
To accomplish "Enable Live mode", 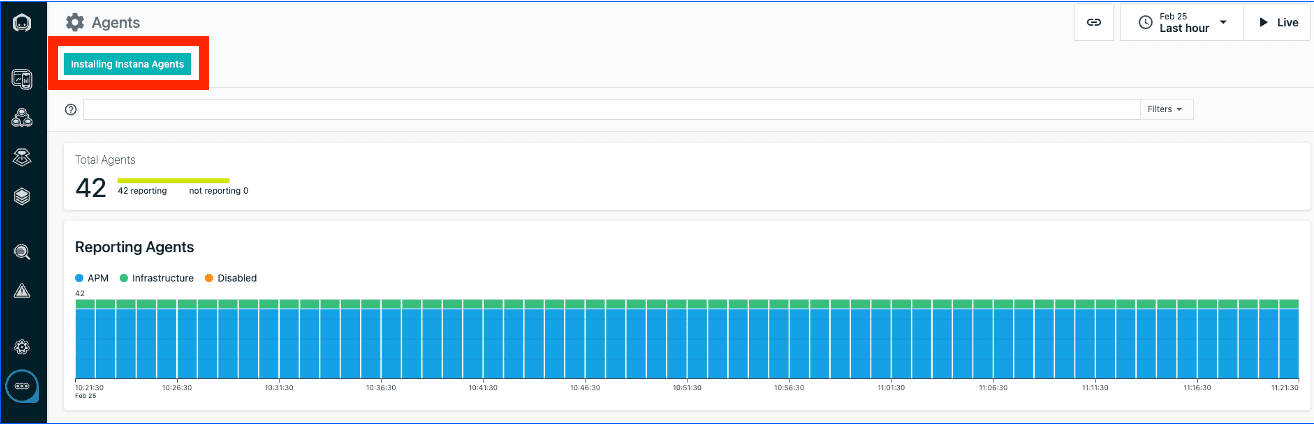I will tap(1277, 22).
